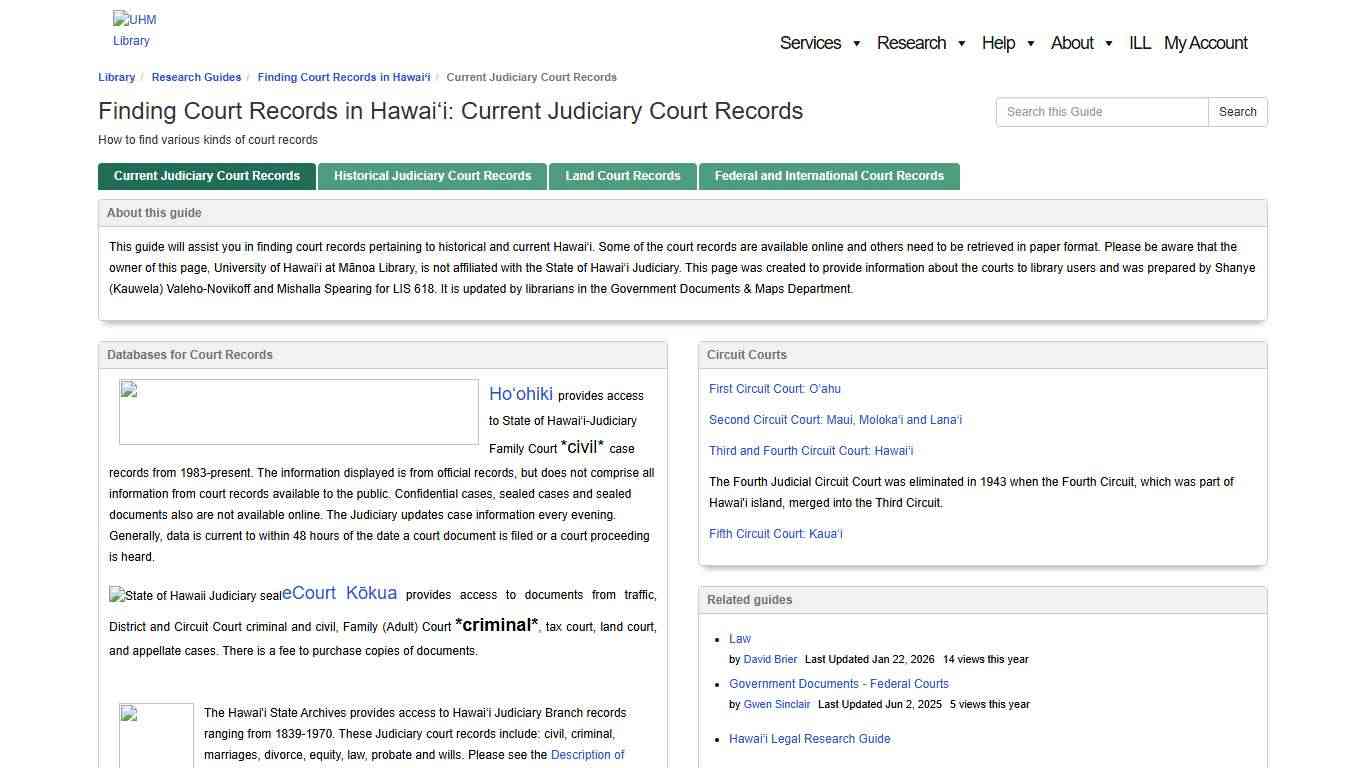Screen dimensions: 1366x768
Task: Select the Land Court Records tab
Action: click(x=622, y=176)
